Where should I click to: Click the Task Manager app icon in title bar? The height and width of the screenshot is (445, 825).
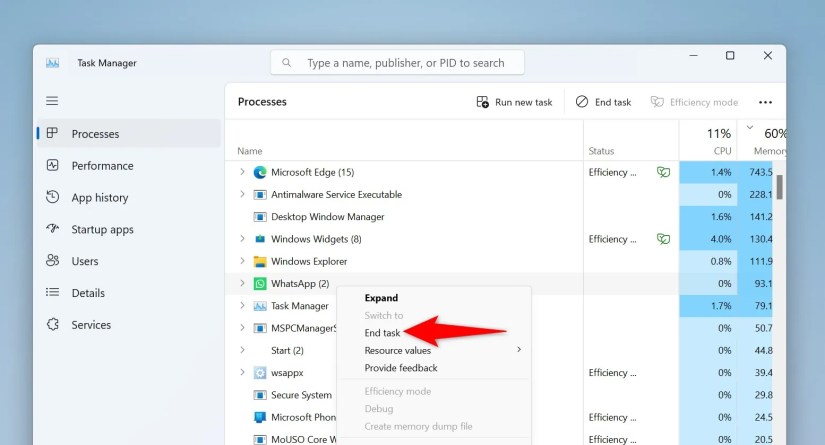click(53, 63)
